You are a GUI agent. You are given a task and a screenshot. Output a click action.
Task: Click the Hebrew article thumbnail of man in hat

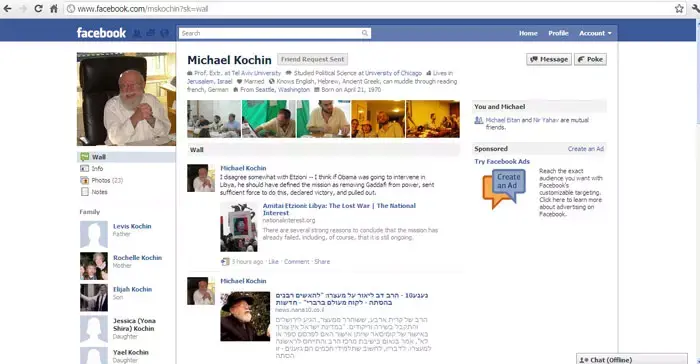point(245,317)
